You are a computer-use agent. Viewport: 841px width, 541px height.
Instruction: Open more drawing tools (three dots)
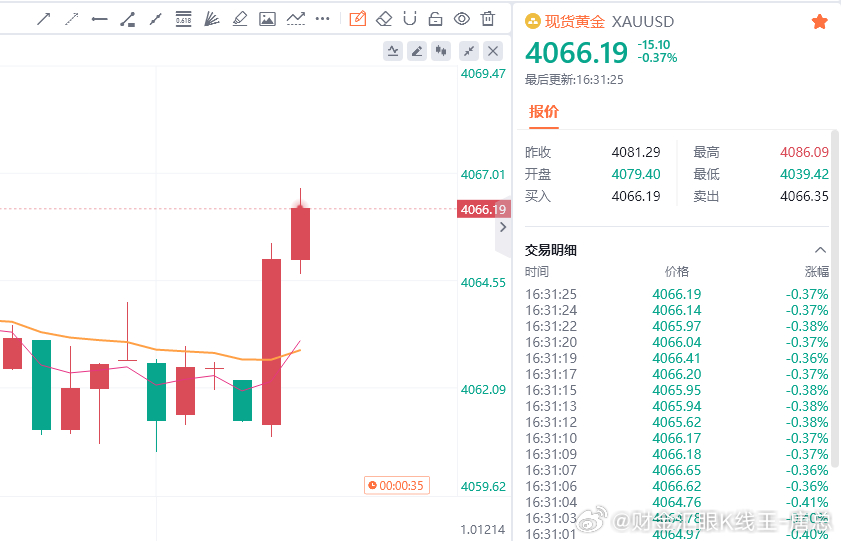[322, 19]
